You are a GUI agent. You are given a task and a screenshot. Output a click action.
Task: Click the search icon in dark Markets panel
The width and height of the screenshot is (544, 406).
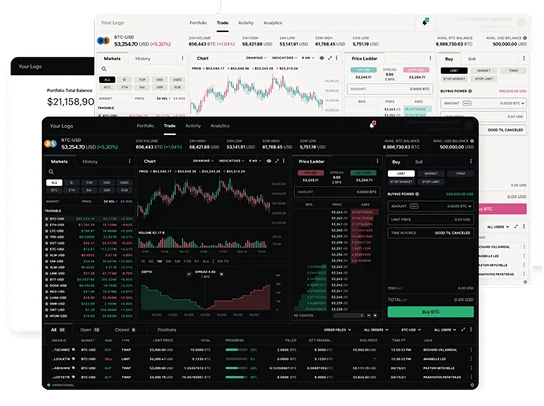(x=51, y=172)
